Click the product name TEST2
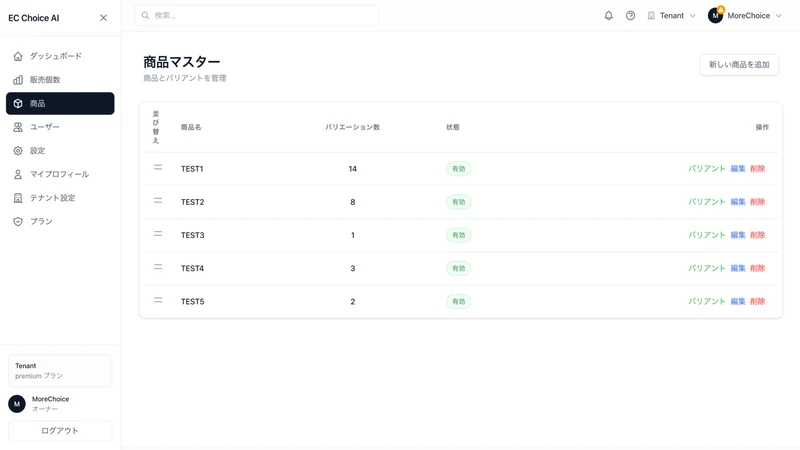 click(x=192, y=202)
